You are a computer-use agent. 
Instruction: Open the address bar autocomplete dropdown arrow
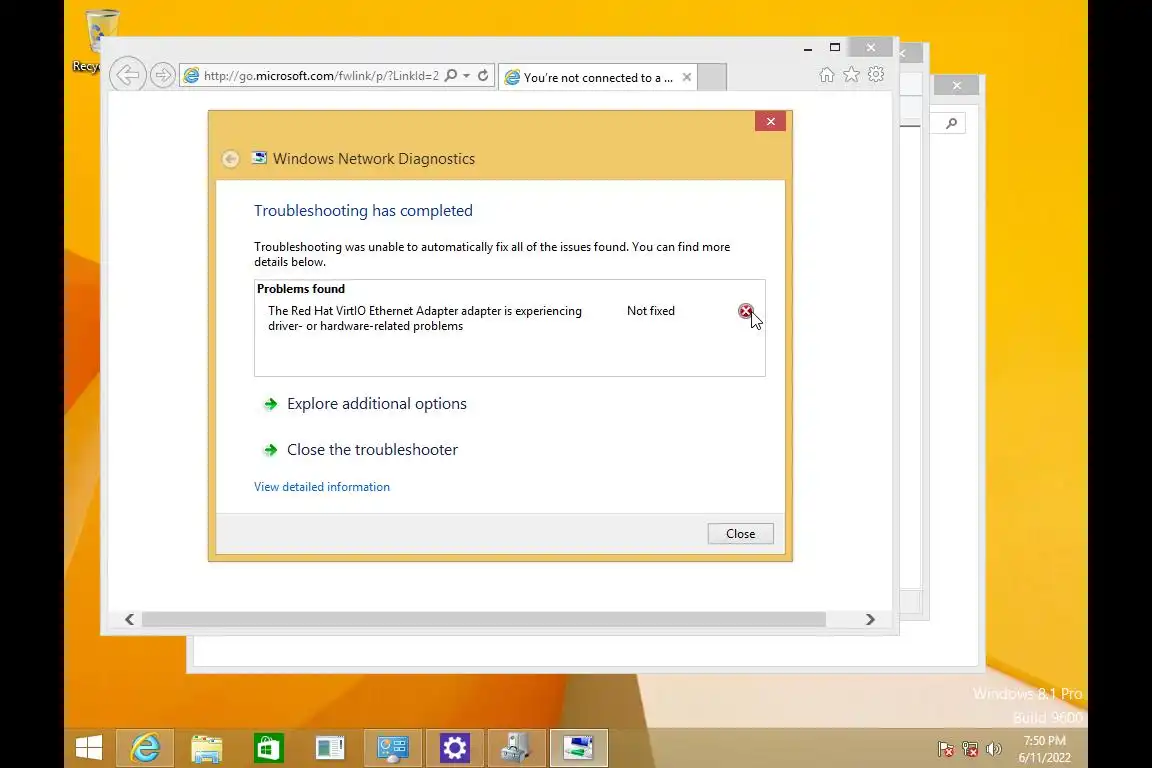[x=467, y=76]
